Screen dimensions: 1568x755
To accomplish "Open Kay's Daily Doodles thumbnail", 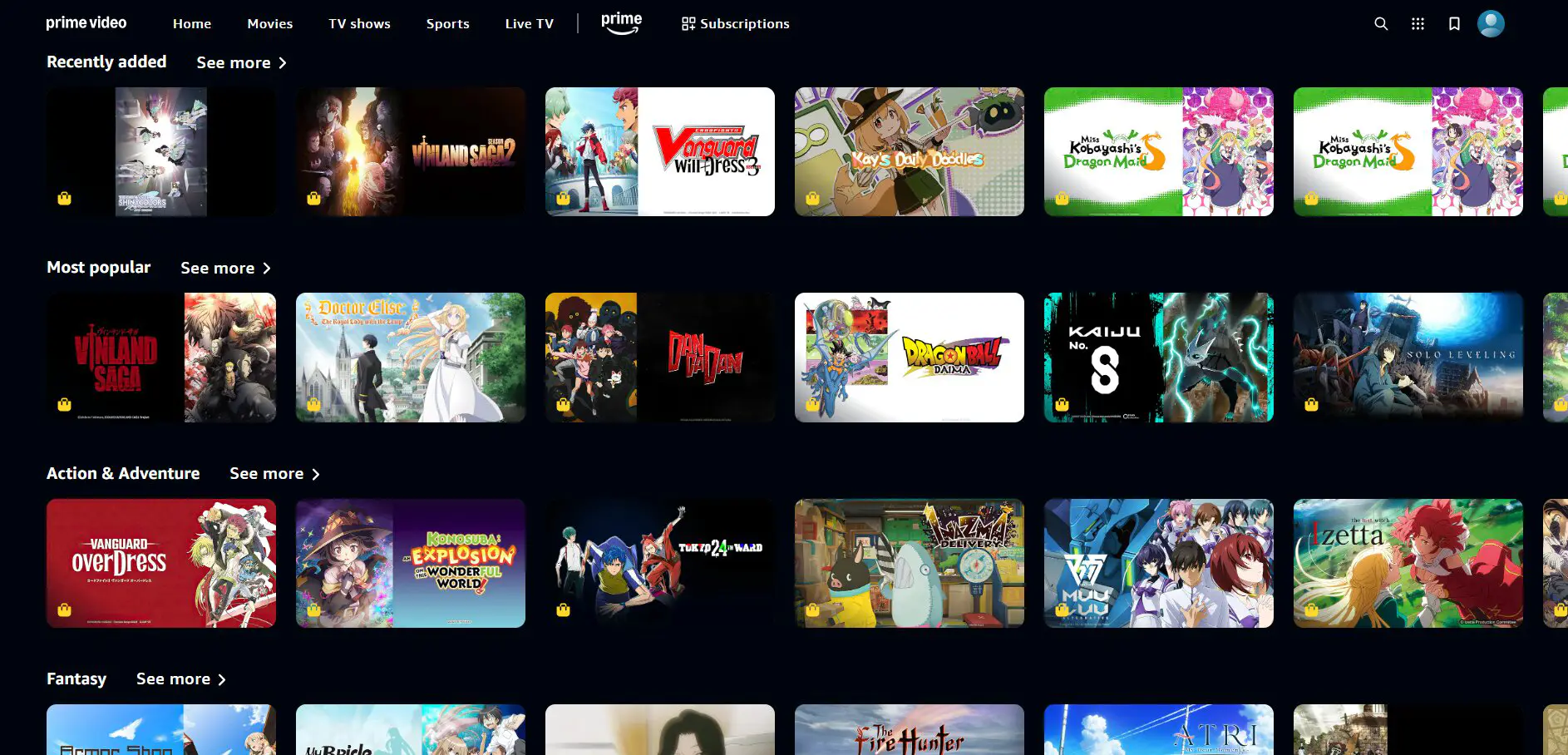I will click(910, 151).
